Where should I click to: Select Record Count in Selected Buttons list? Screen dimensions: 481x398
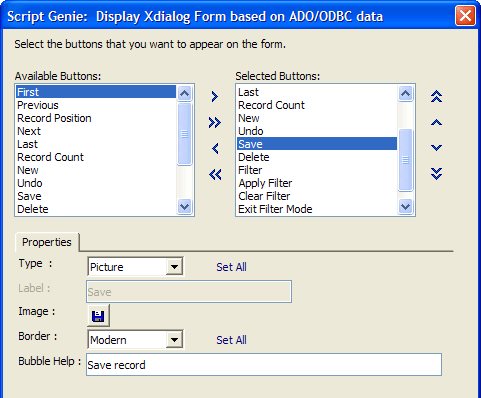[317, 105]
